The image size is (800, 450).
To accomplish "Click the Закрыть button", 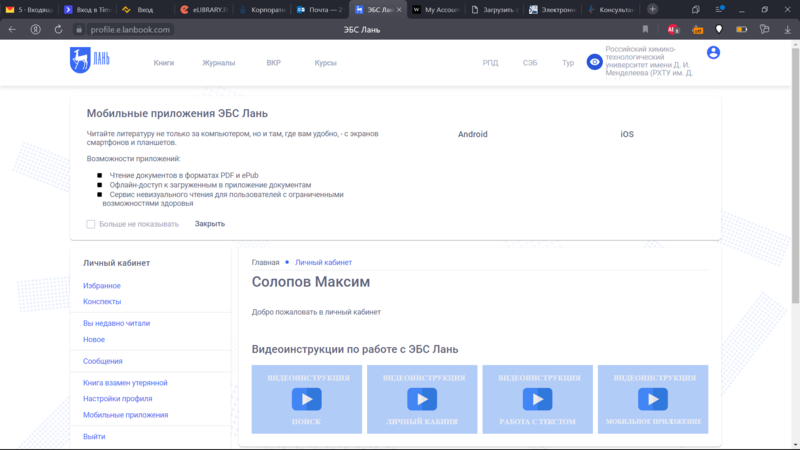I will (210, 223).
